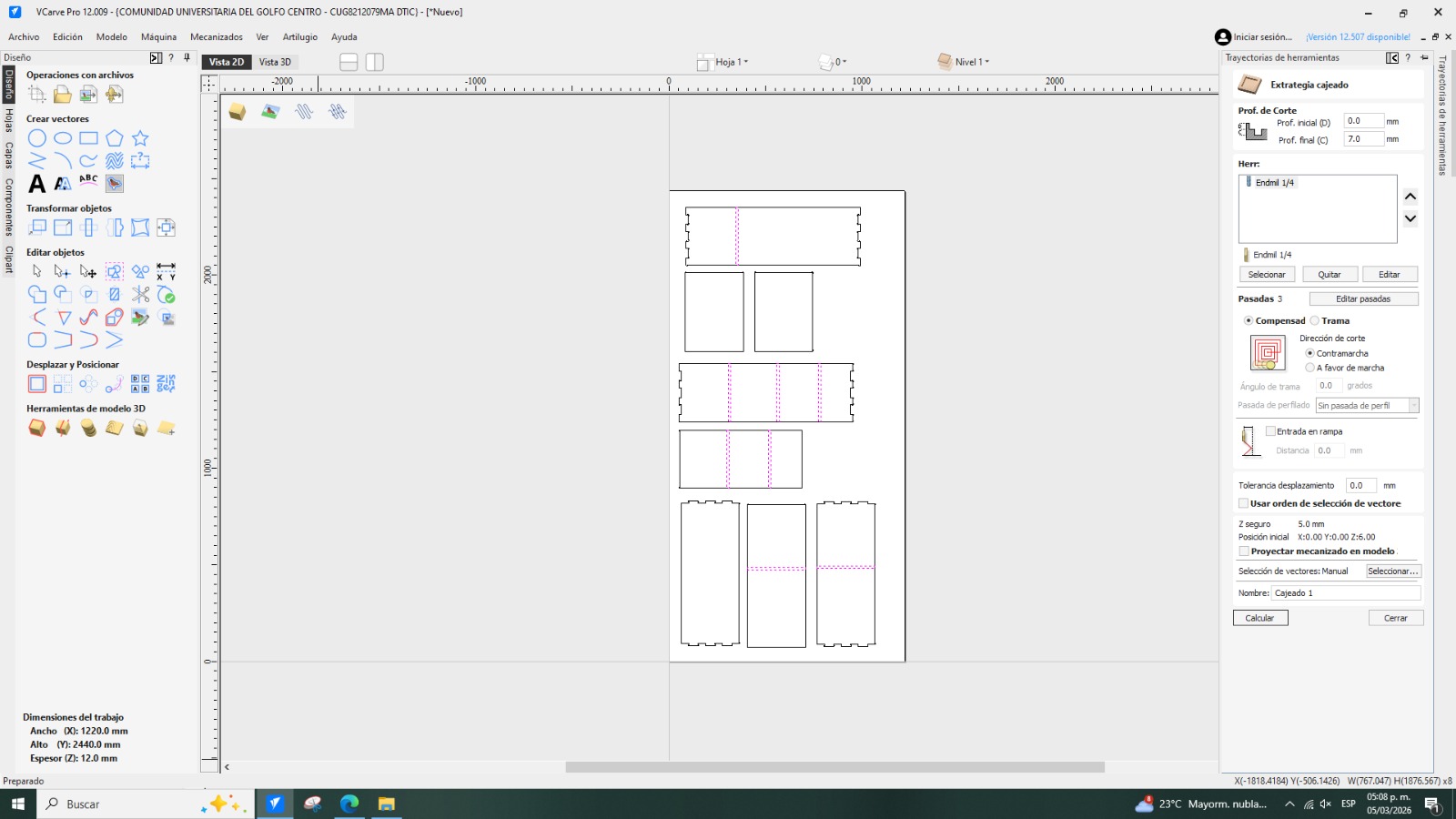1456x819 pixels.
Task: Move the Endmil tool up with arrow
Action: coord(1410,197)
